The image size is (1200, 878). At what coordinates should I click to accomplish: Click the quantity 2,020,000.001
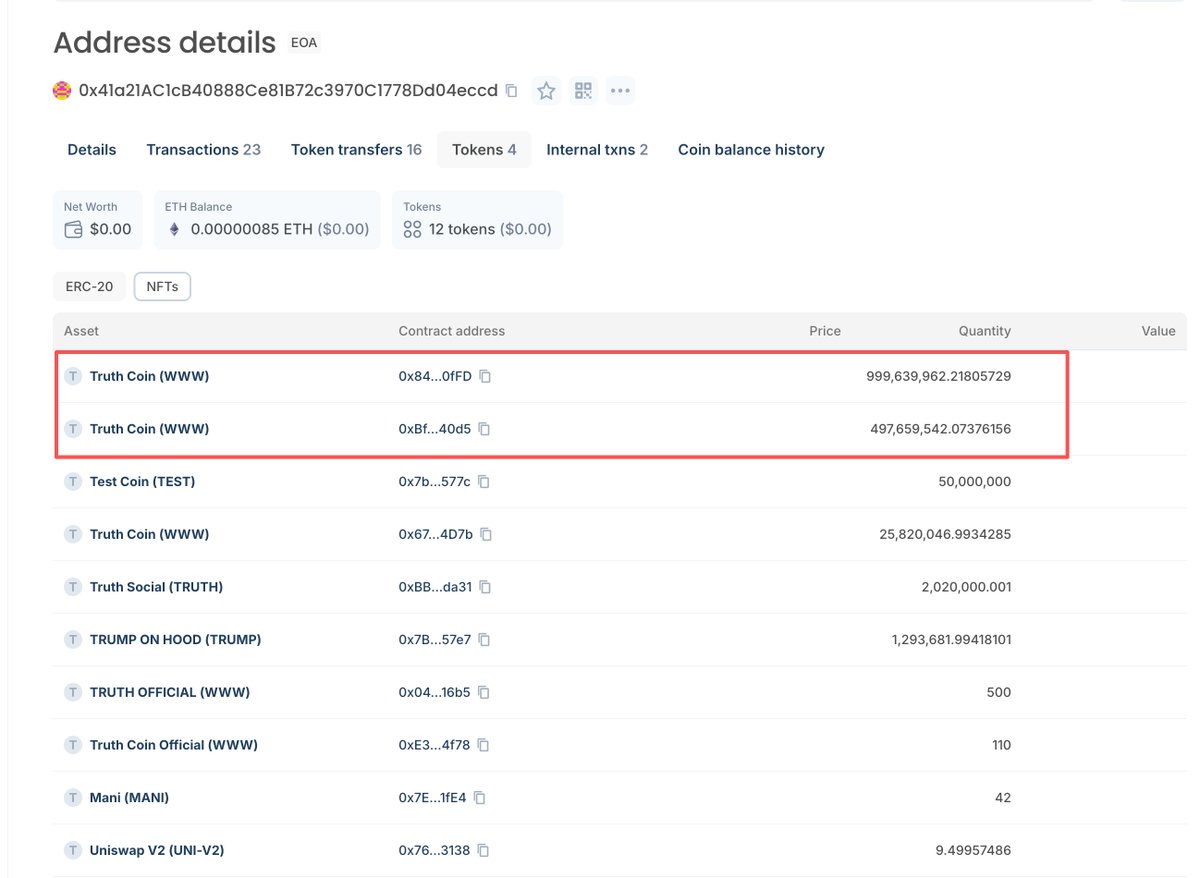tap(966, 588)
